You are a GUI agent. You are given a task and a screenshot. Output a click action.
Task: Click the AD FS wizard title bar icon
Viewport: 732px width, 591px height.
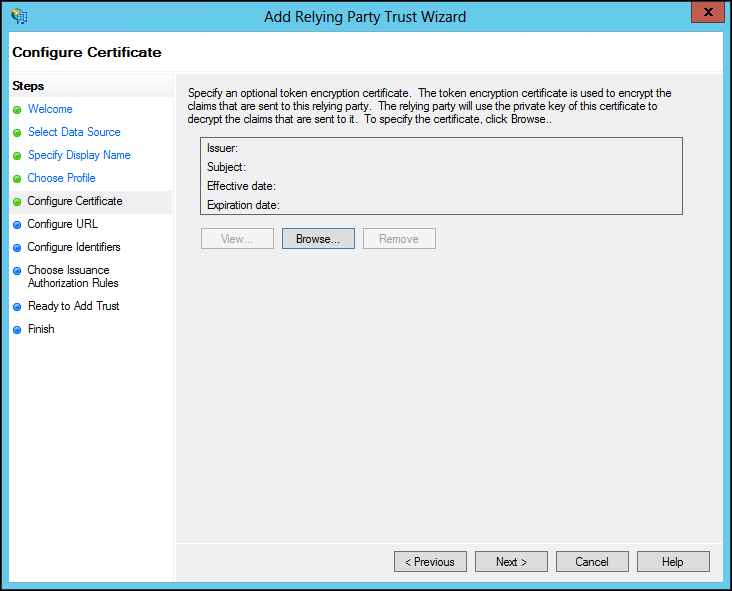coord(19,16)
